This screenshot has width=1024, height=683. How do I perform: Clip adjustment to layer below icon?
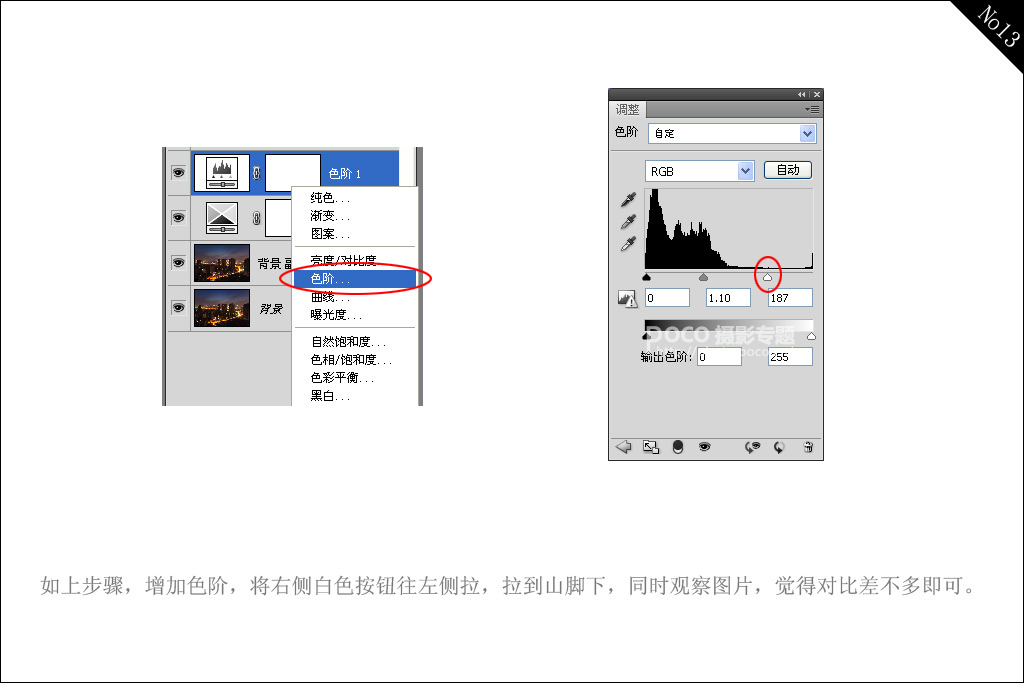click(678, 447)
